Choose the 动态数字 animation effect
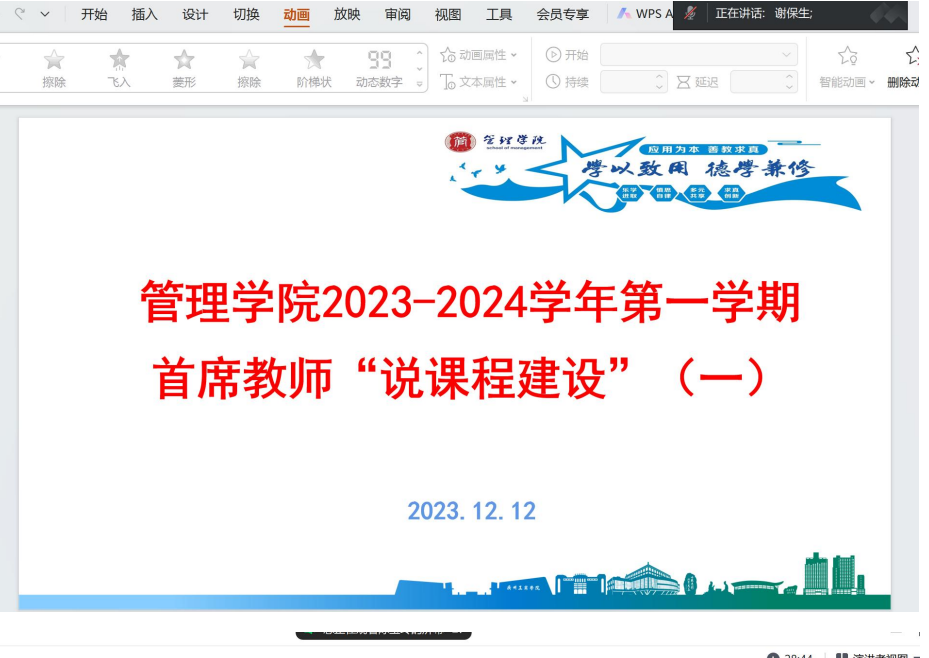 [379, 67]
